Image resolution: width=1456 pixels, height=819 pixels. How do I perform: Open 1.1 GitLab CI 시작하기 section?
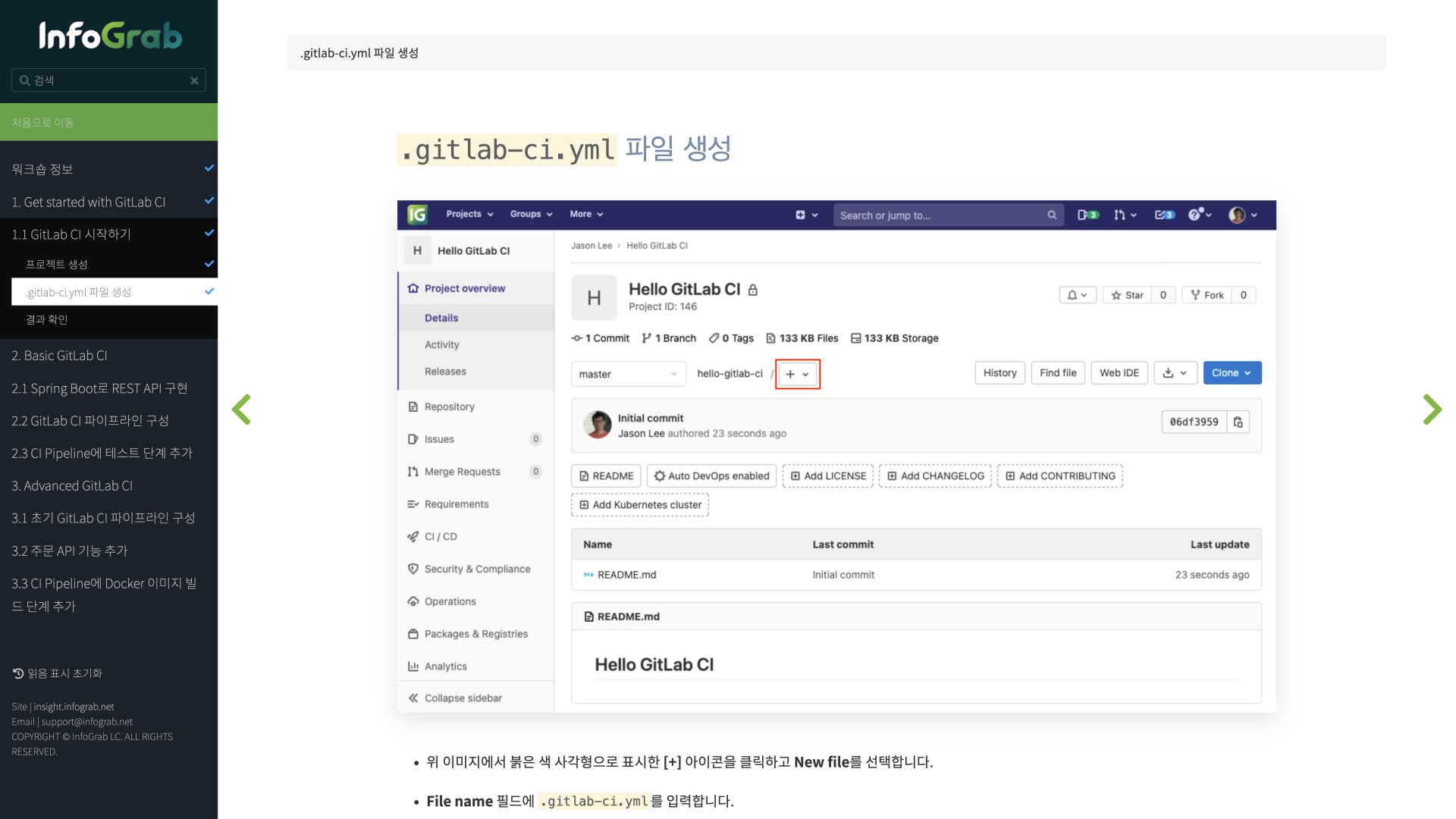[x=108, y=234]
